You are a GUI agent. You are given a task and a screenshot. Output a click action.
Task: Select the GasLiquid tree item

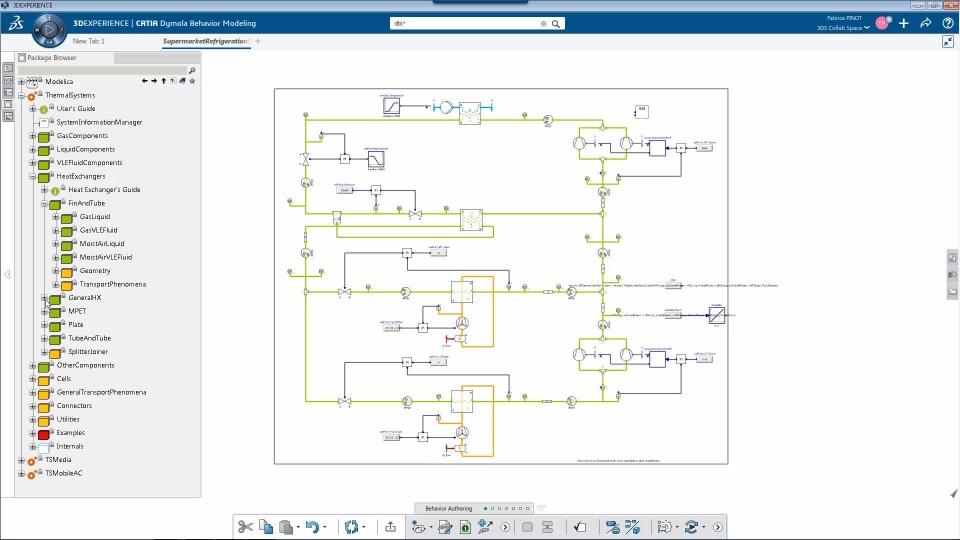coord(95,217)
